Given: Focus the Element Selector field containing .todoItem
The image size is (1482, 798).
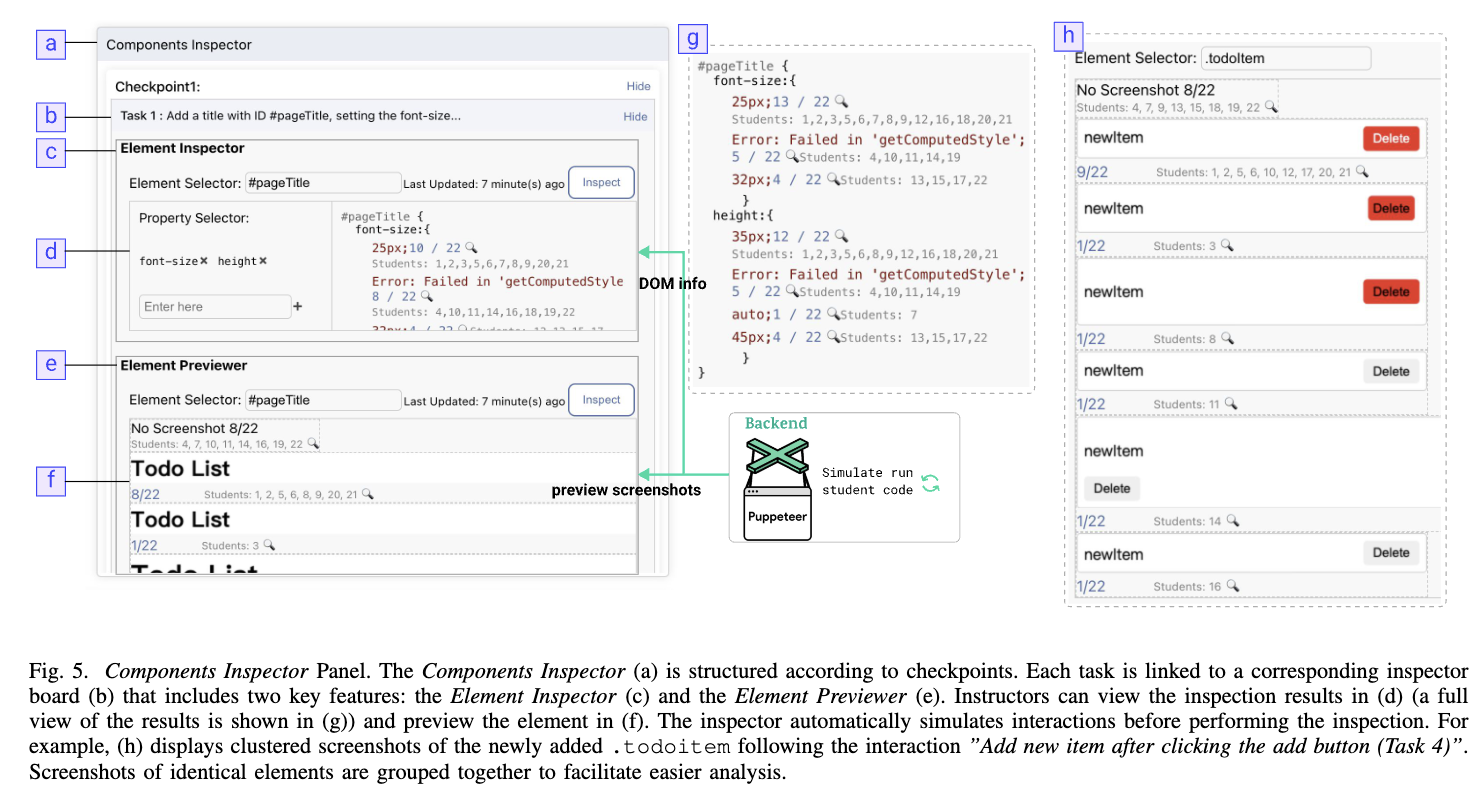Looking at the screenshot, I should click(1285, 59).
